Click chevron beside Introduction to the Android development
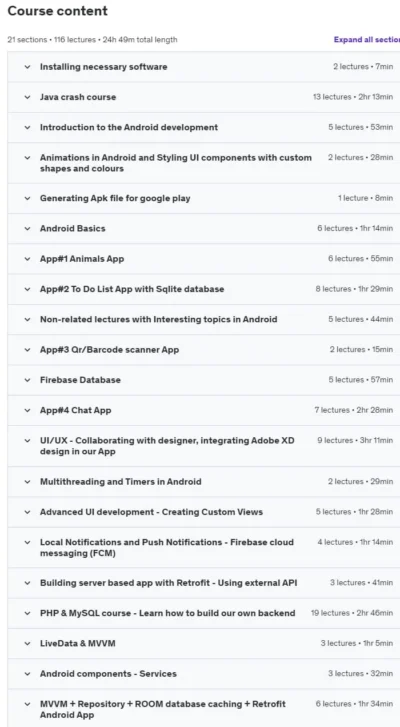 click(x=27, y=127)
